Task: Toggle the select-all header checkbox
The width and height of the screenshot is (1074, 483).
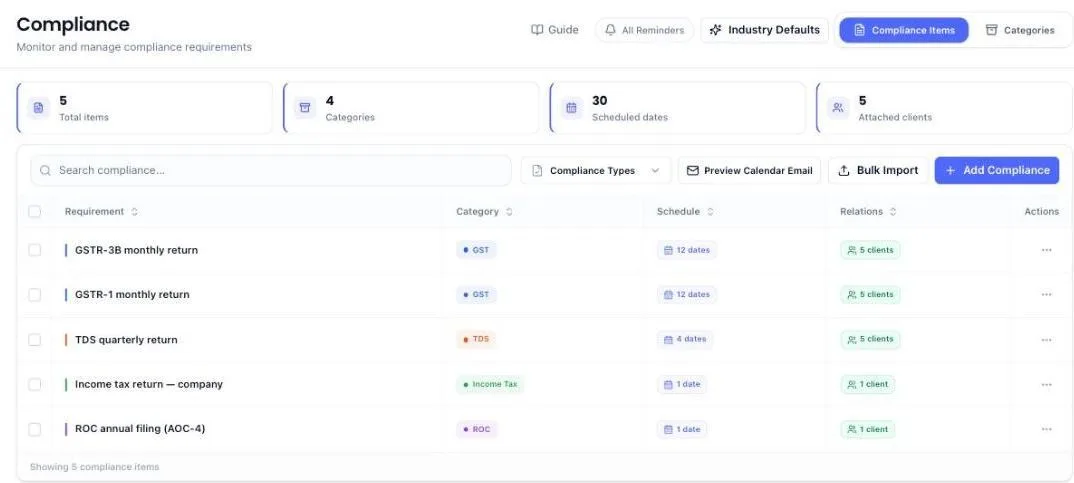Action: pyautogui.click(x=34, y=212)
